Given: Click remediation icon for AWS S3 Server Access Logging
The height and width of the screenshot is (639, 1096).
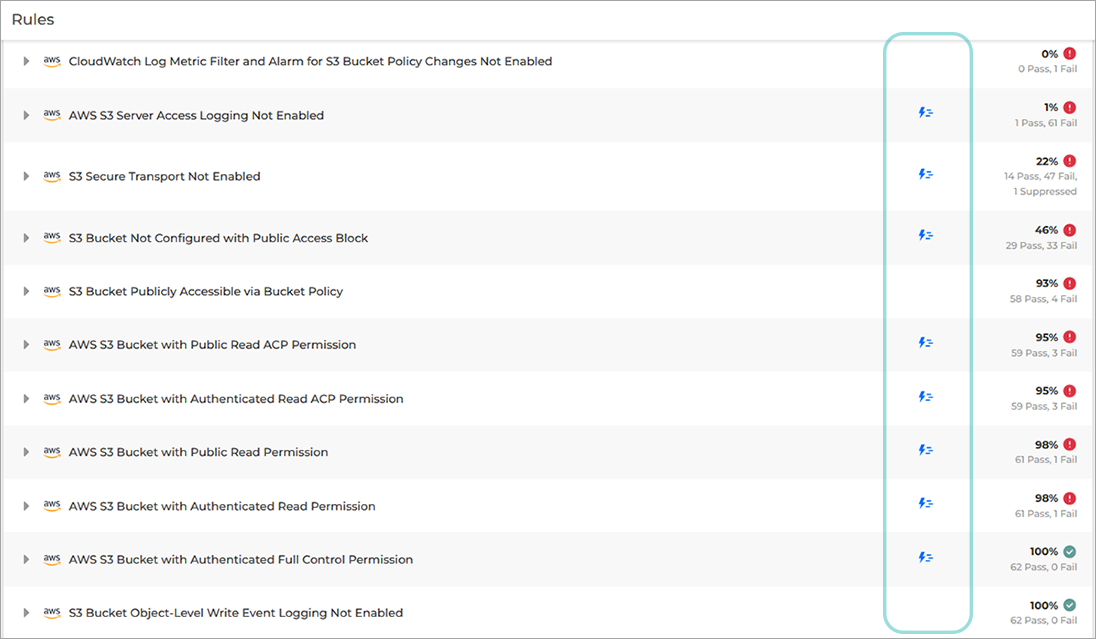Looking at the screenshot, I should click(925, 113).
